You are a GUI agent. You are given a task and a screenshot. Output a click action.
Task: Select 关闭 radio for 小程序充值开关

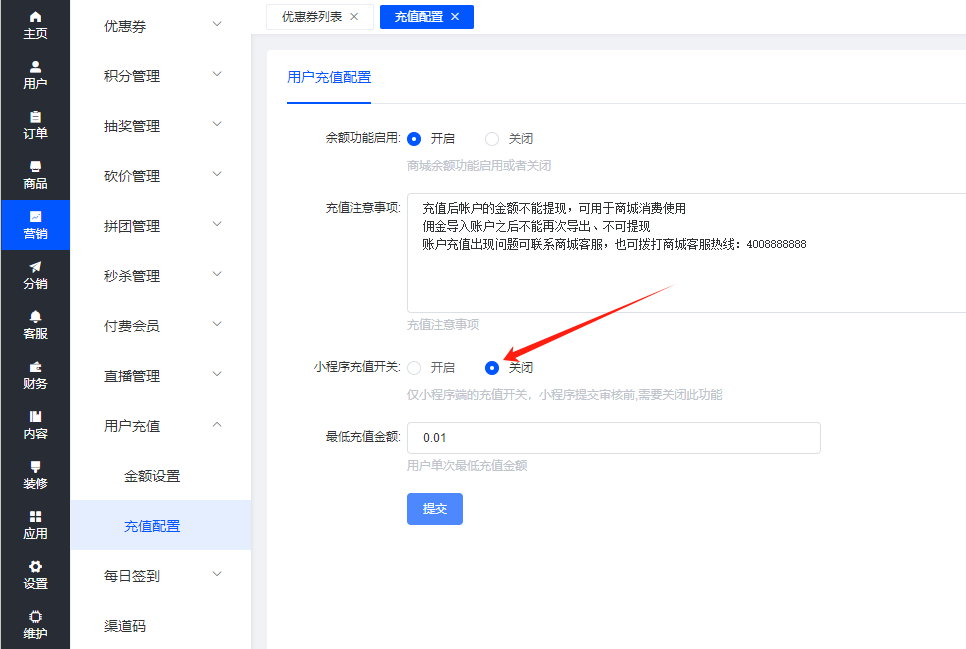click(492, 368)
